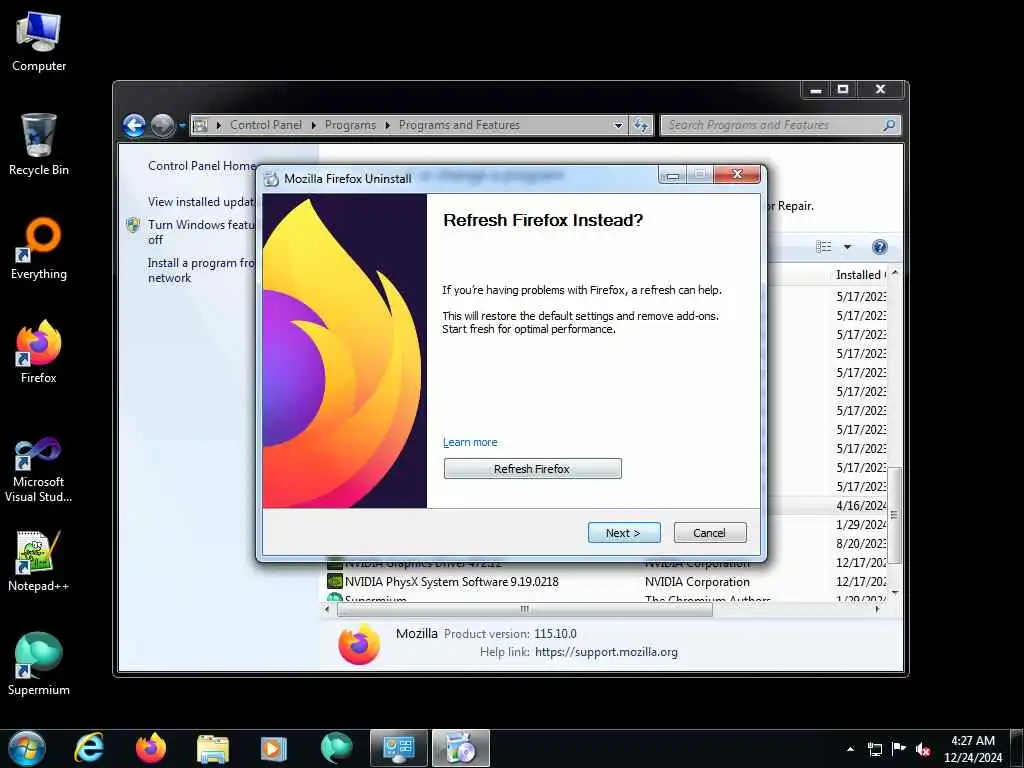Click Learn more in uninstall dialog
1024x768 pixels.
click(470, 442)
